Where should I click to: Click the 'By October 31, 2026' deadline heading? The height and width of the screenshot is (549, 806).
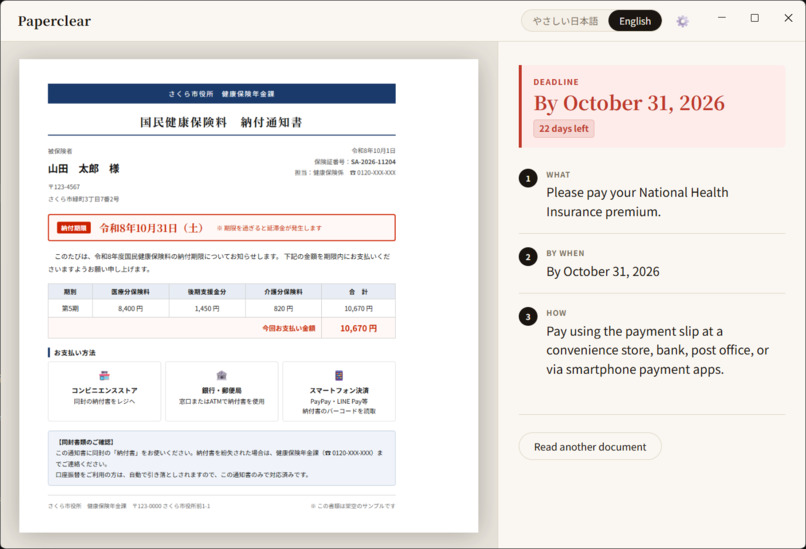629,103
